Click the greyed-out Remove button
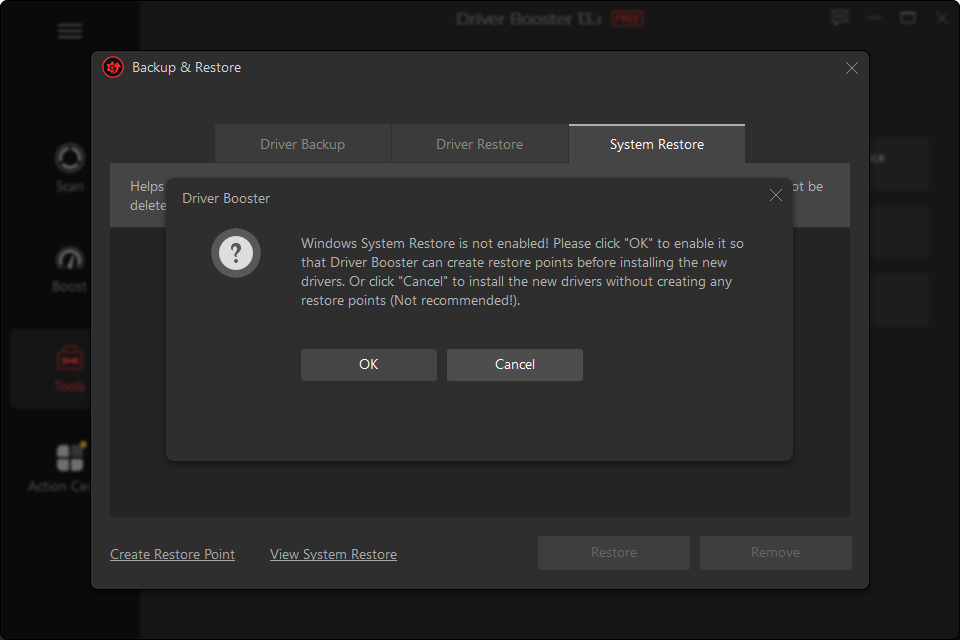960x640 pixels. pyautogui.click(x=775, y=553)
